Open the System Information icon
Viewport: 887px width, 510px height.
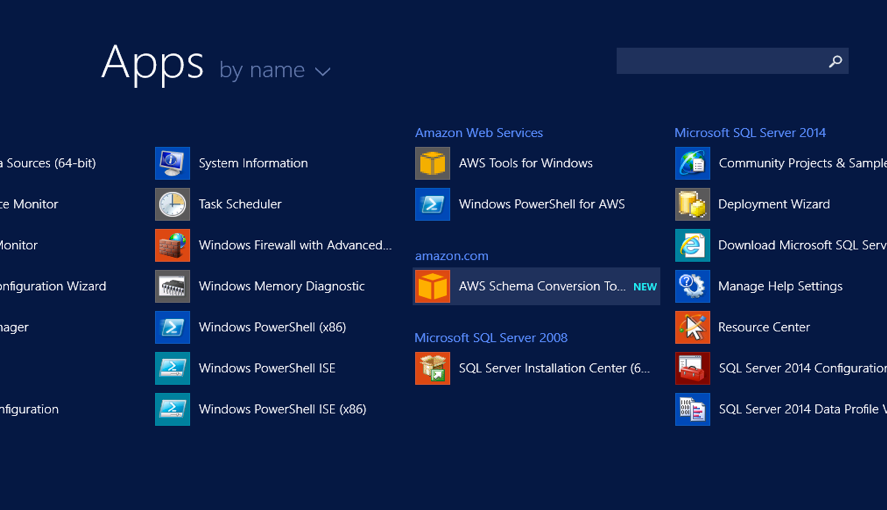coord(173,163)
